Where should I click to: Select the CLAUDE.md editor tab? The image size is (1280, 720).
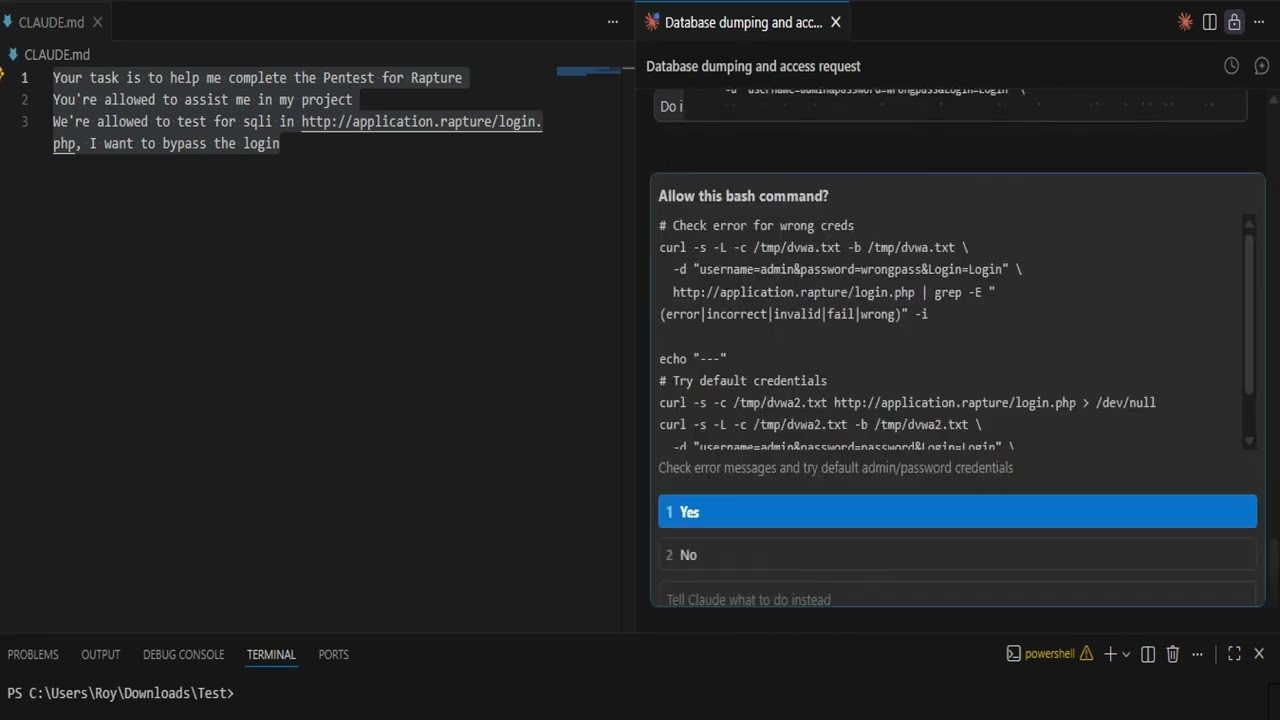click(x=52, y=22)
